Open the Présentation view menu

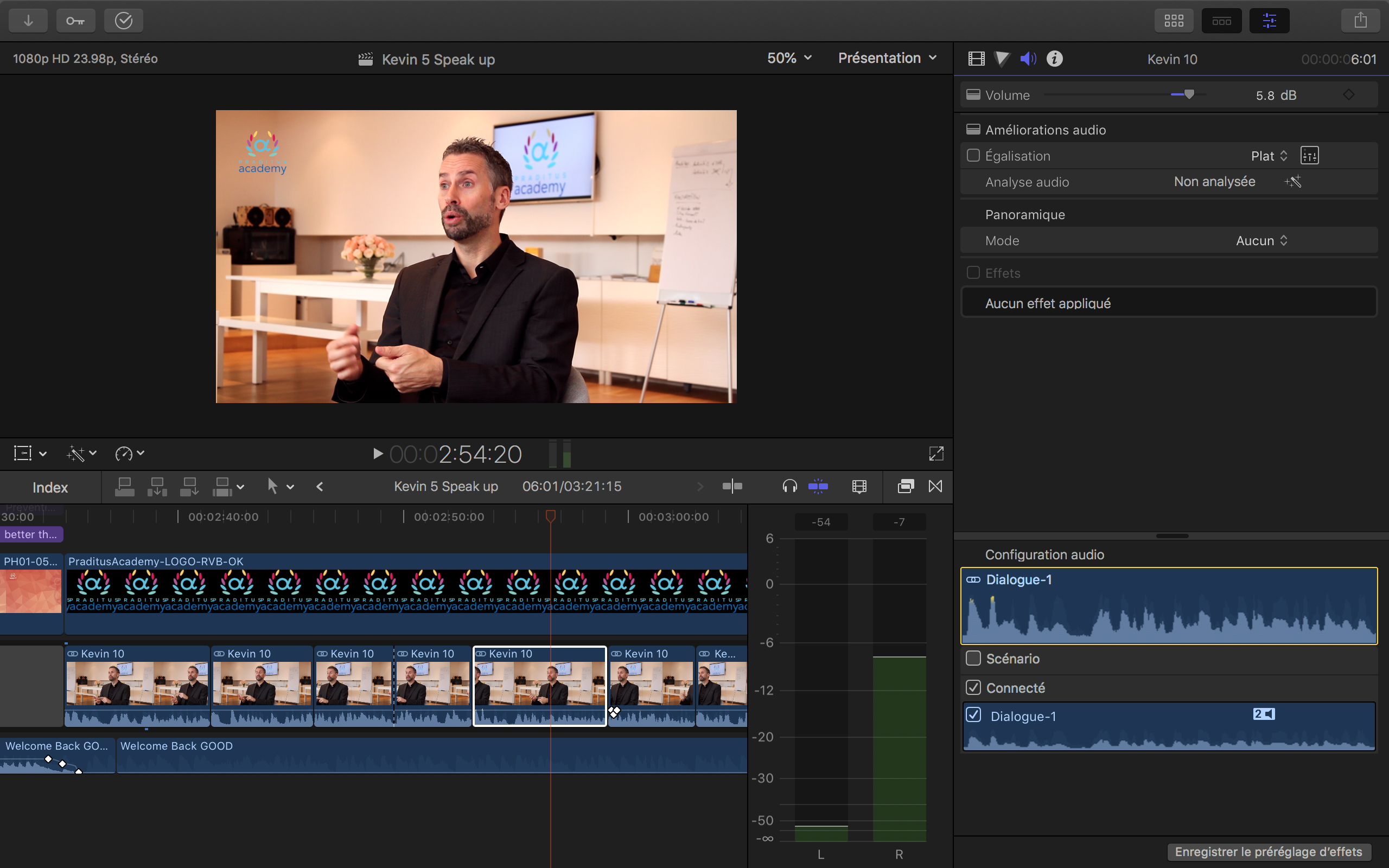[887, 59]
